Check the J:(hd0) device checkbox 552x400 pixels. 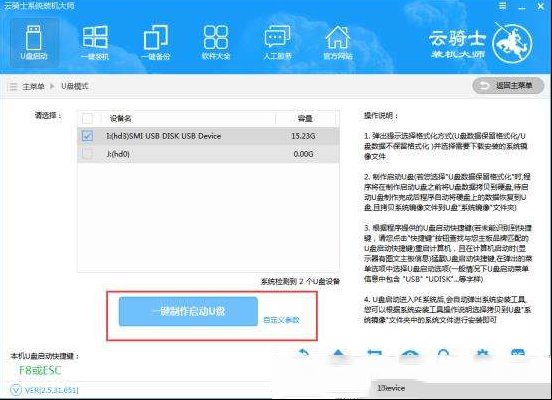point(87,154)
